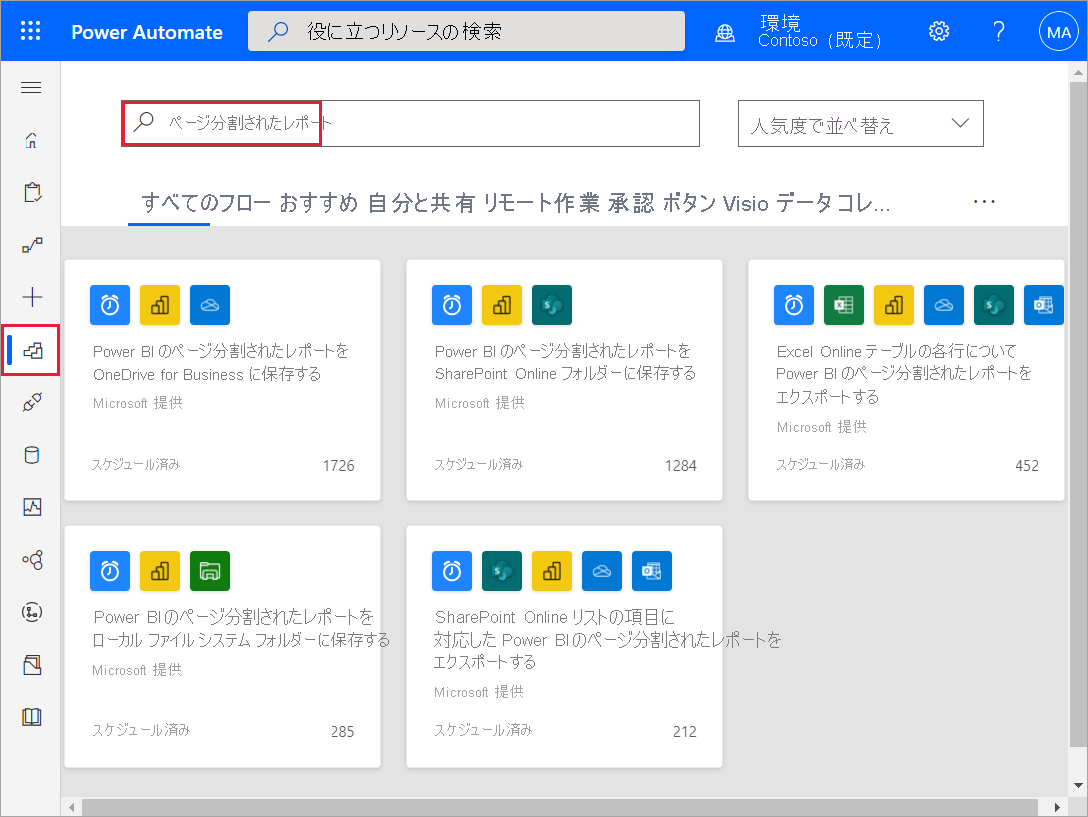Screen dimensions: 1088x817
Task: Click the Power Automate title
Action: tap(147, 32)
